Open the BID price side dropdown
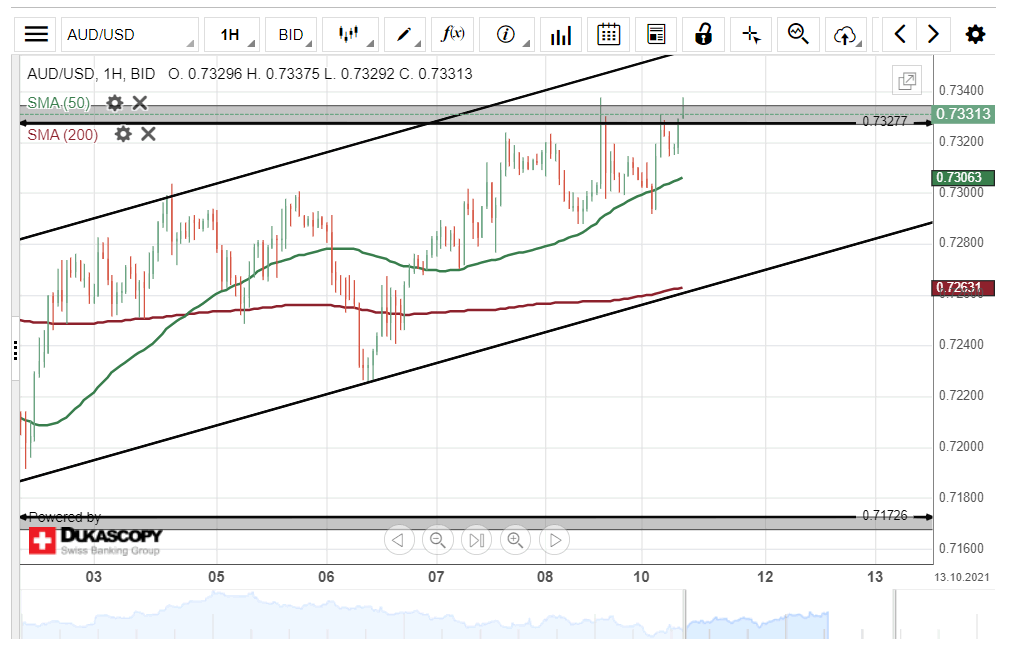 pos(291,34)
